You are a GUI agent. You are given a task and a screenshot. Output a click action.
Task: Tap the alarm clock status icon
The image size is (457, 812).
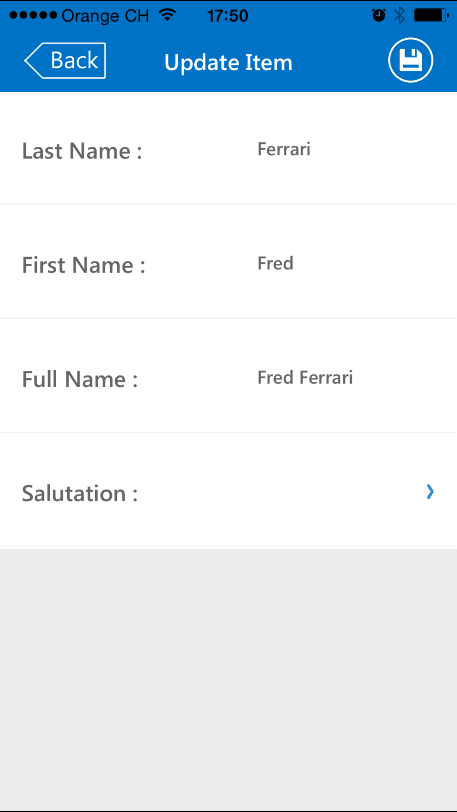[x=379, y=16]
